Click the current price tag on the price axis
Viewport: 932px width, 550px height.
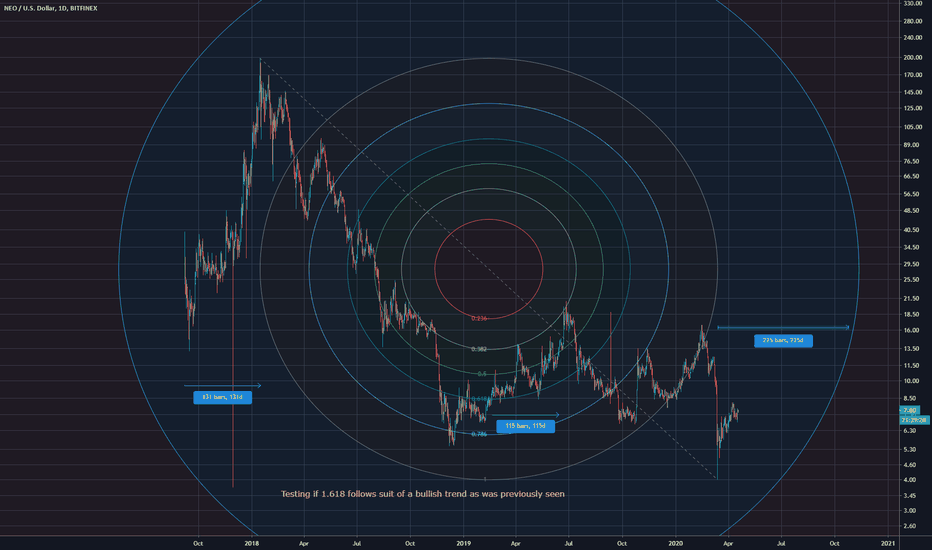click(909, 410)
